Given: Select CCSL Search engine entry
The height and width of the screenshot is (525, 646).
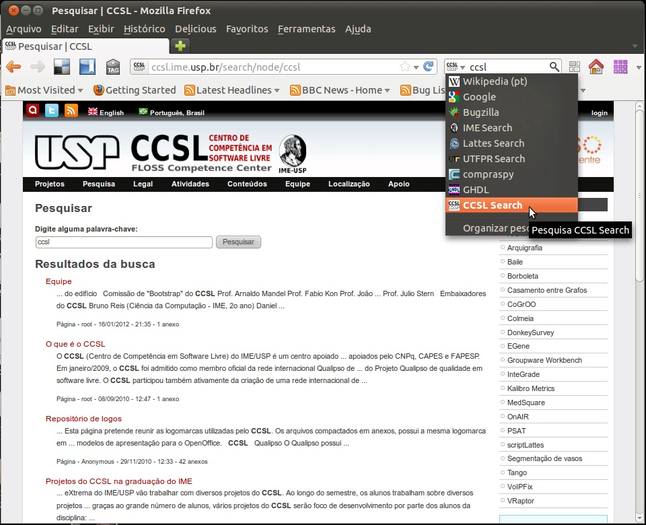Looking at the screenshot, I should click(x=511, y=205).
